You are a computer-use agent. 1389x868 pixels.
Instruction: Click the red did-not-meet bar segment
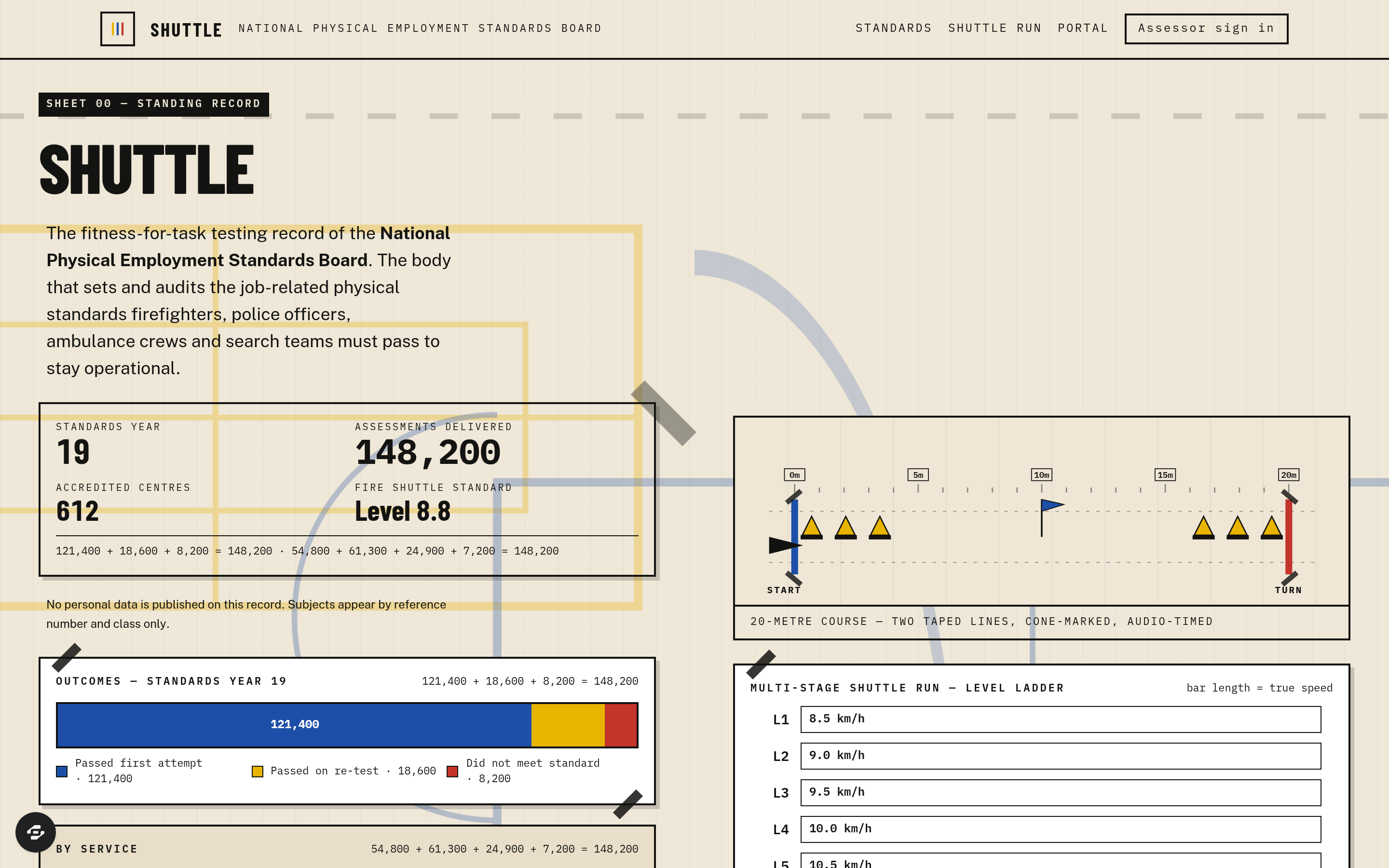pyautogui.click(x=620, y=724)
